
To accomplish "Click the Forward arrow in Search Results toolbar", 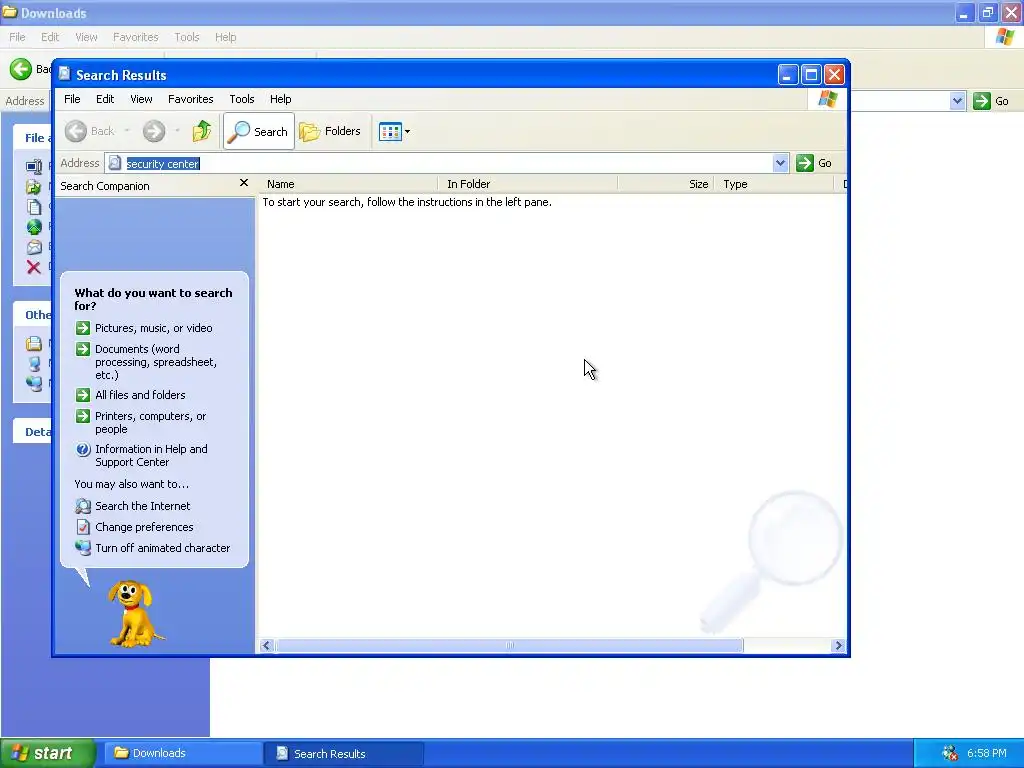I will click(x=154, y=131).
